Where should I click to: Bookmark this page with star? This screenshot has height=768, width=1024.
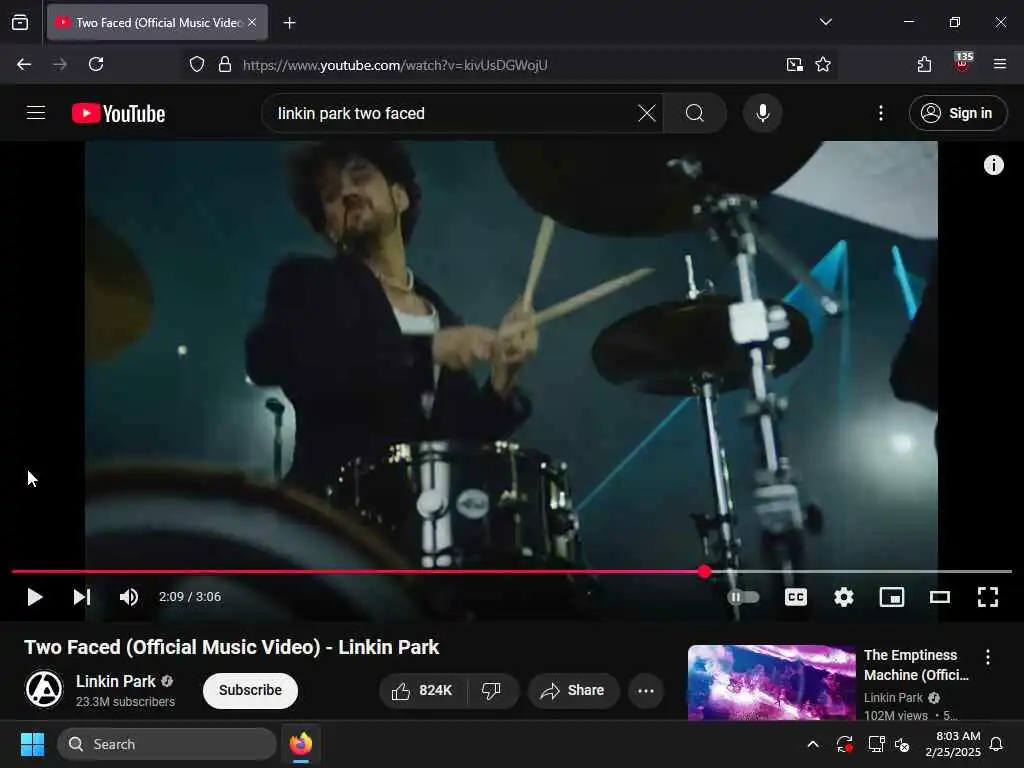823,65
